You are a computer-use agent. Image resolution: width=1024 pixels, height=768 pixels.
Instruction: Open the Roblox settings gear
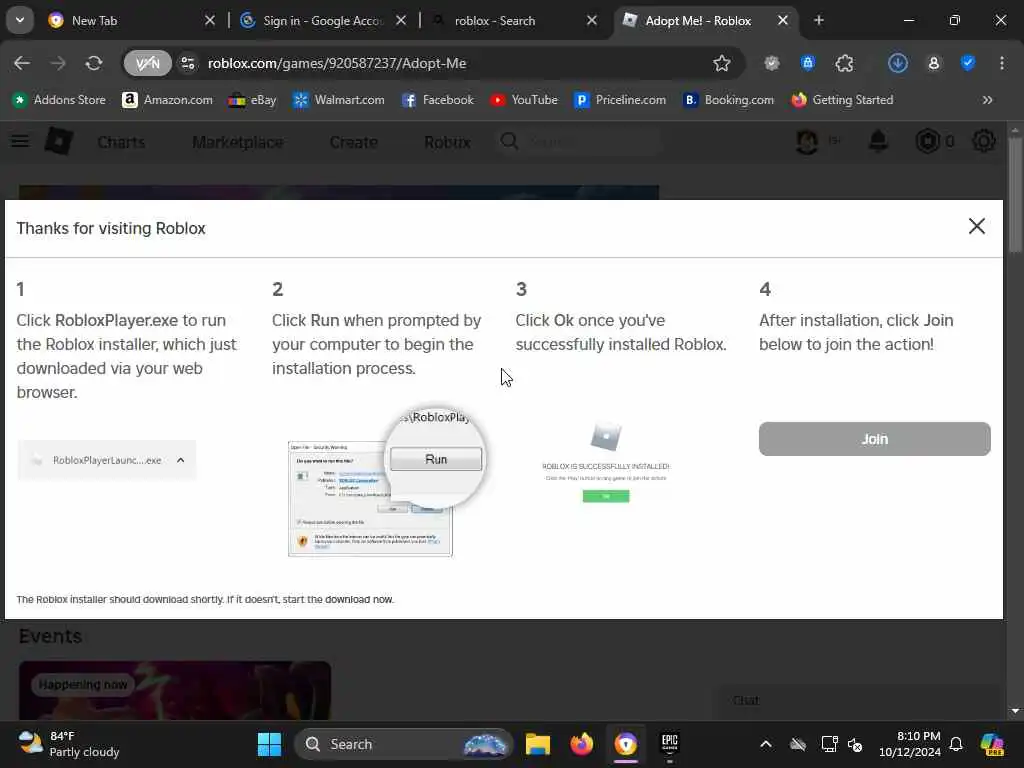point(984,141)
